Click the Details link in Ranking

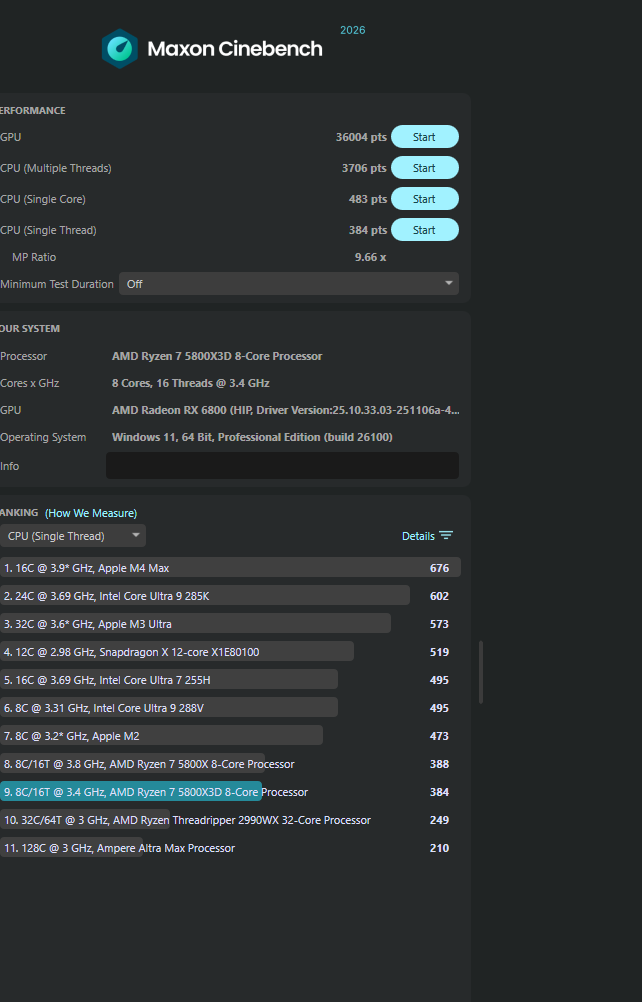point(418,536)
